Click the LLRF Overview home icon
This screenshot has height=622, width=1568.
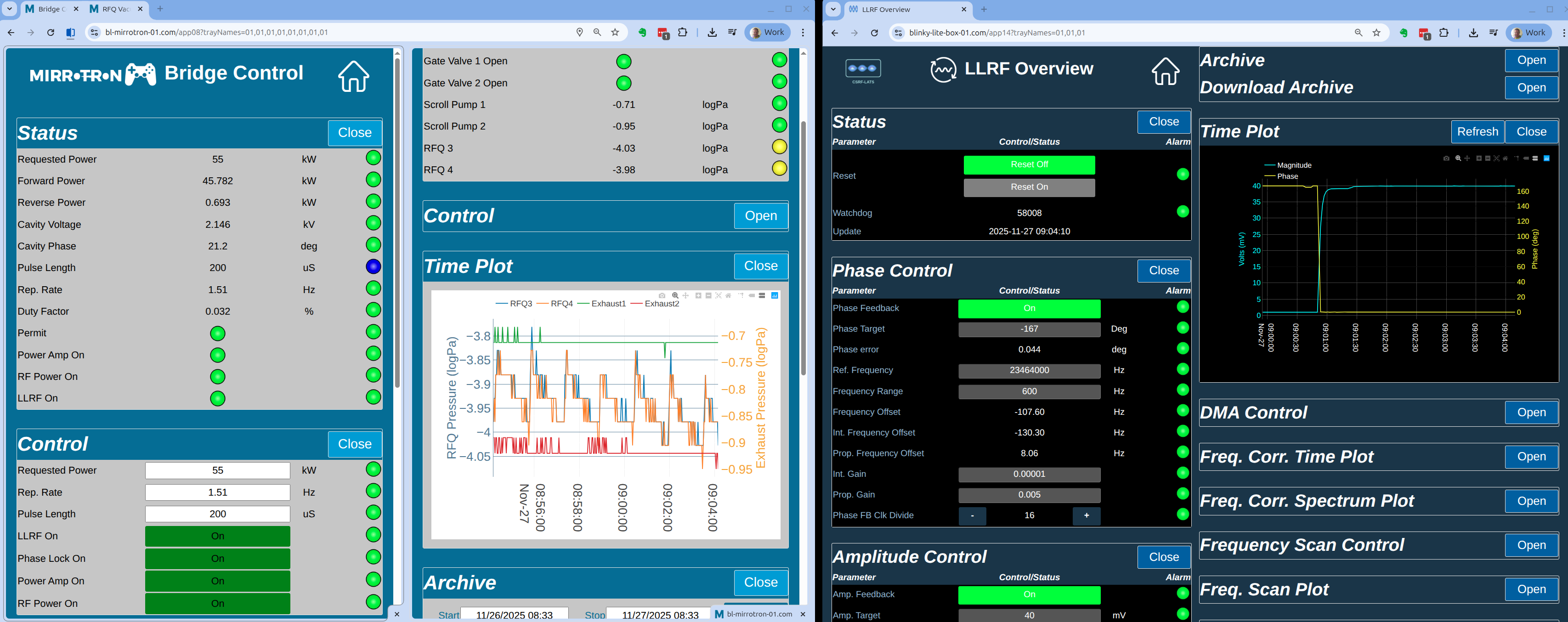click(x=1165, y=71)
